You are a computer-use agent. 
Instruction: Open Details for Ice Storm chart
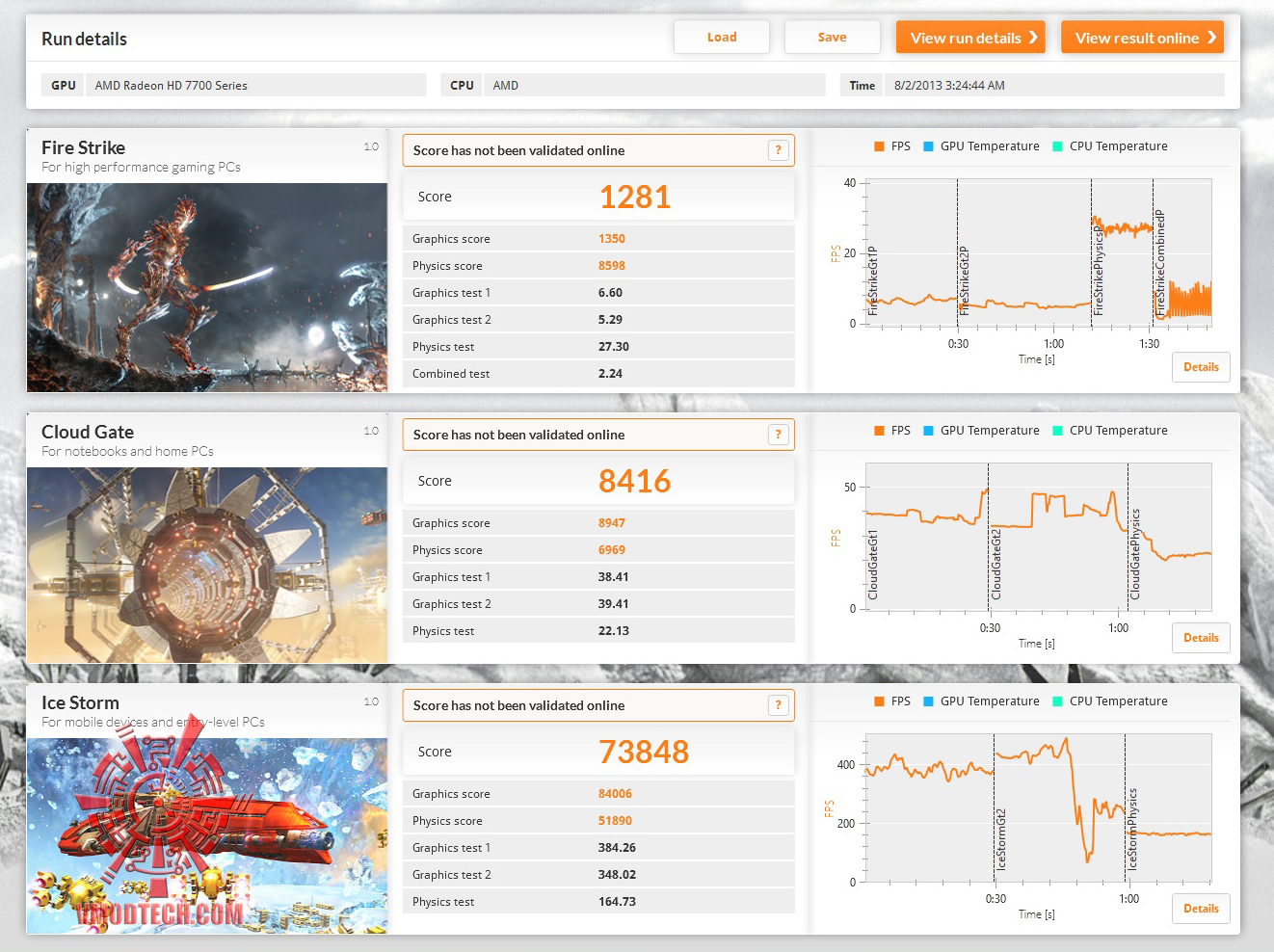pos(1201,909)
